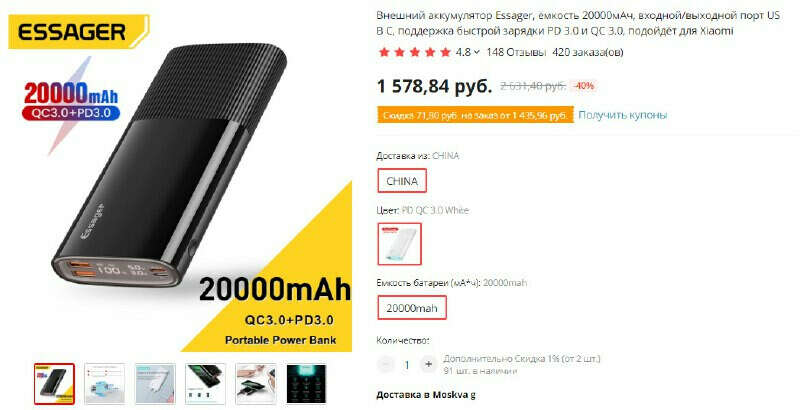
Task: Open the fifth thumbnail showing phone charging
Action: 256,384
